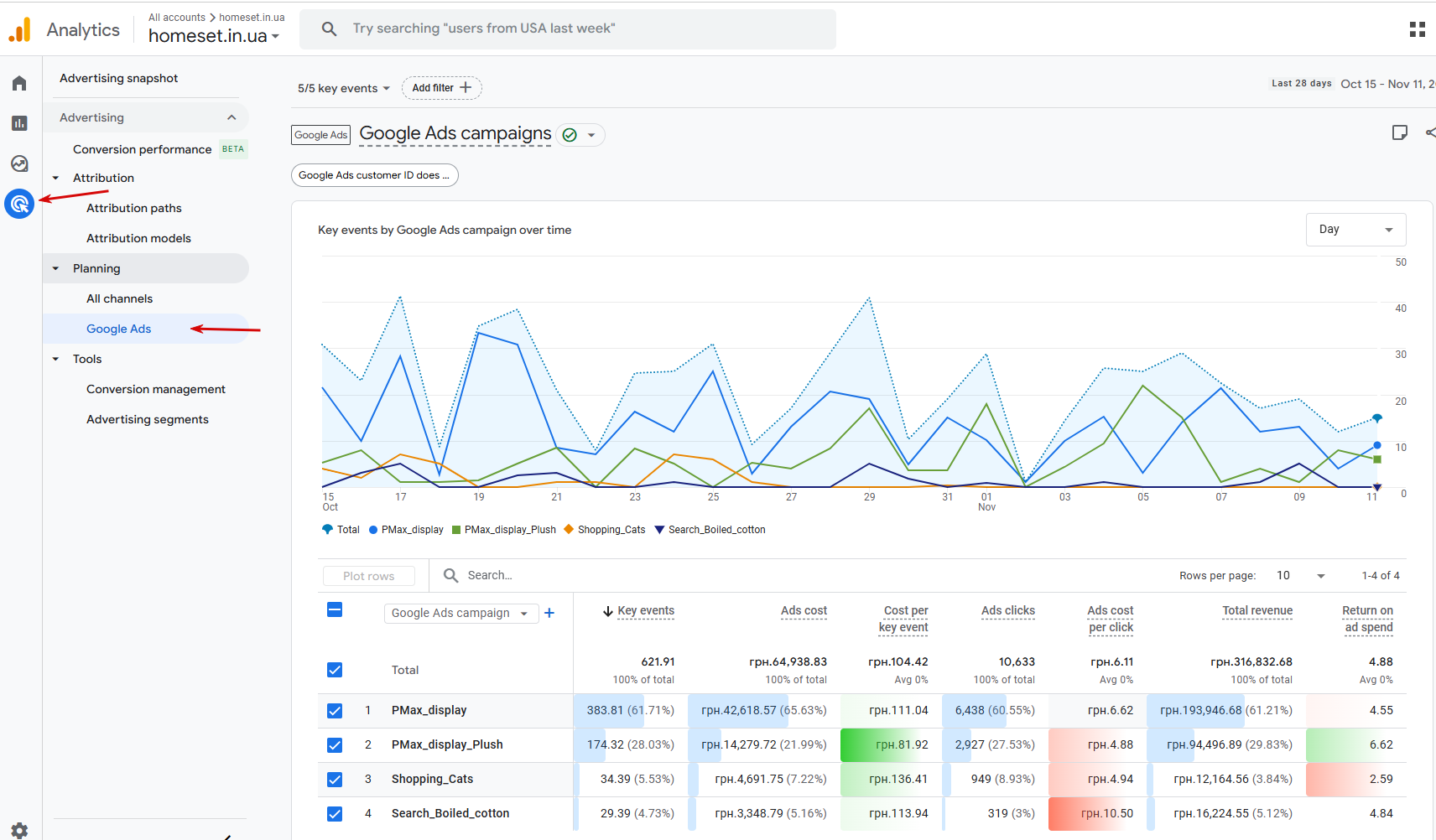
Task: Open All channels report
Action: (x=120, y=298)
